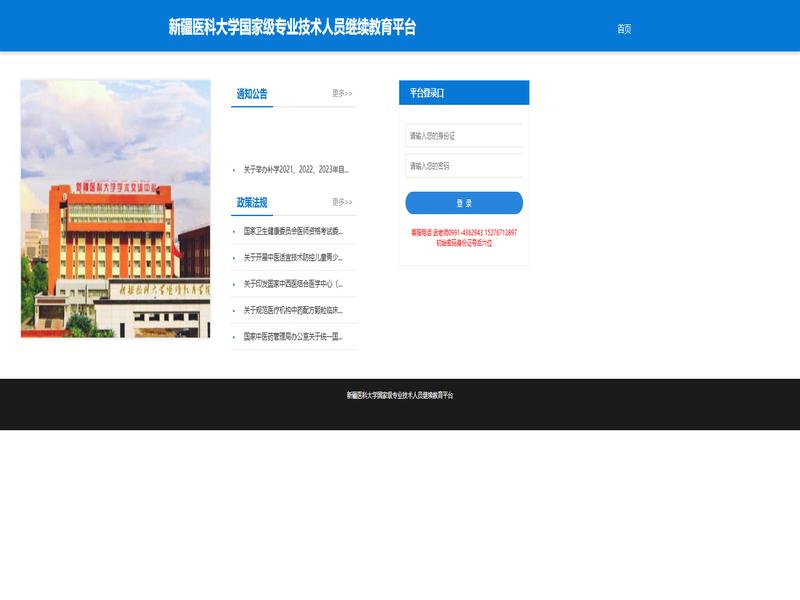Screen dimensions: 800x600
Task: Click the password input field
Action: click(x=464, y=166)
